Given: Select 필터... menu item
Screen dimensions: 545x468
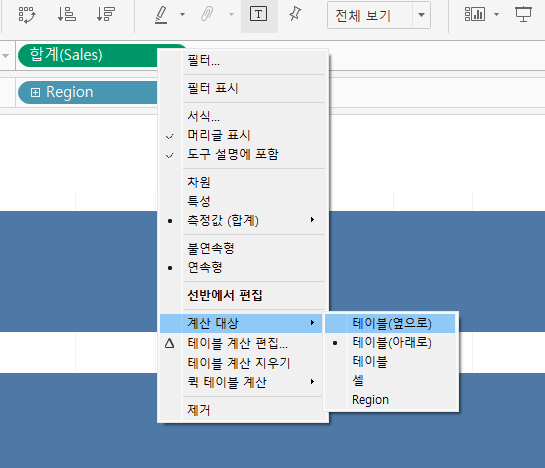Looking at the screenshot, I should coord(243,61).
